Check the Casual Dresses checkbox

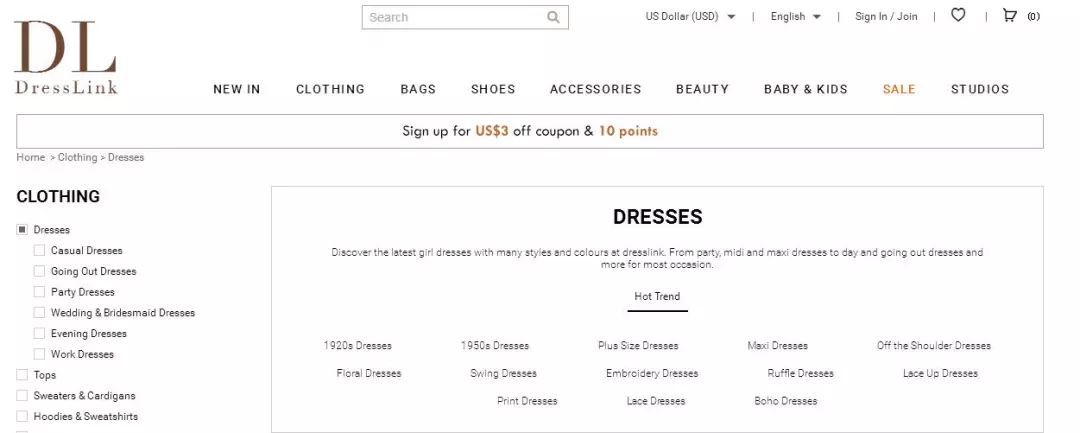[40, 250]
